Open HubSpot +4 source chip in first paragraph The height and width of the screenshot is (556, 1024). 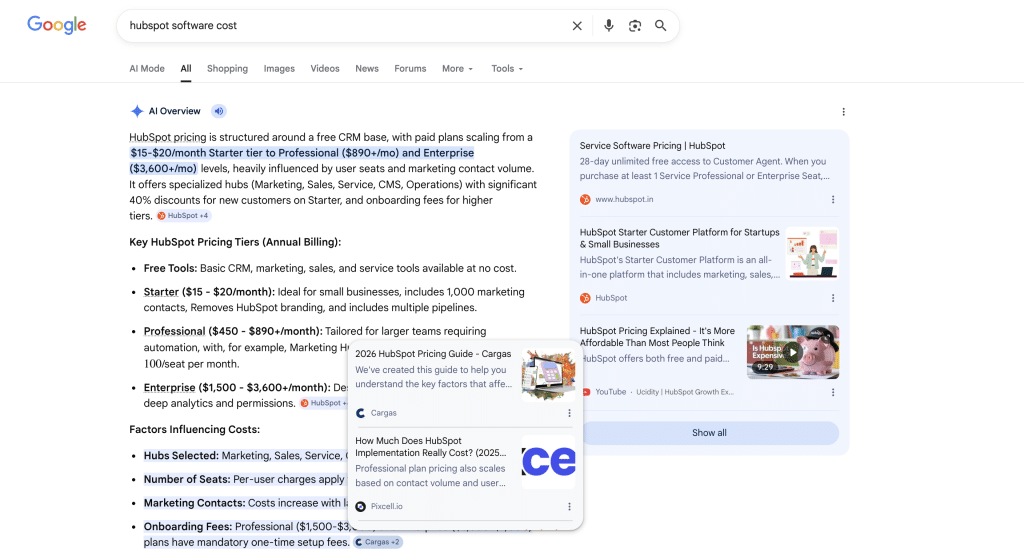(183, 216)
